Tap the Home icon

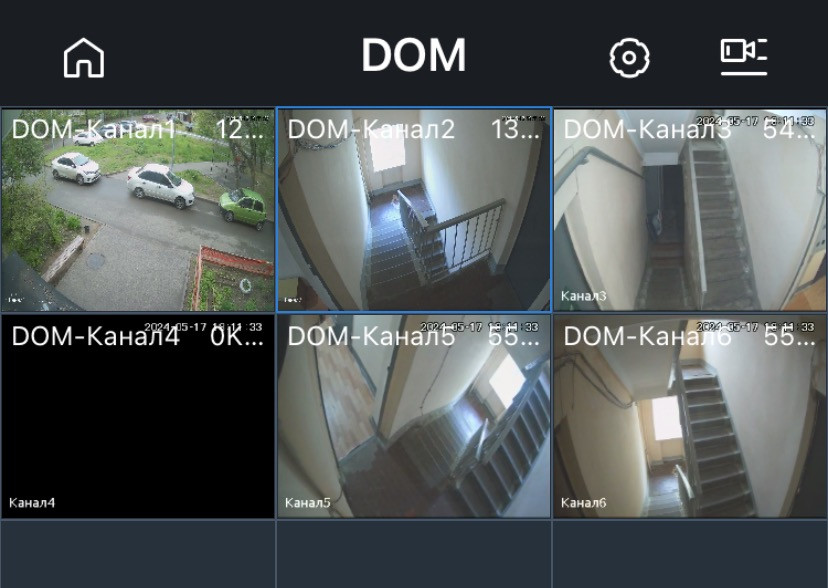(x=84, y=58)
